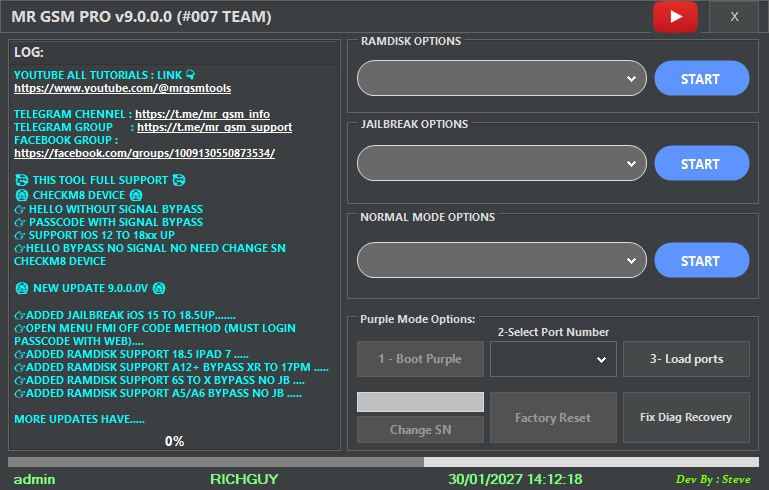Expand the Jailbreak Options dropdown
The width and height of the screenshot is (769, 490).
(502, 163)
